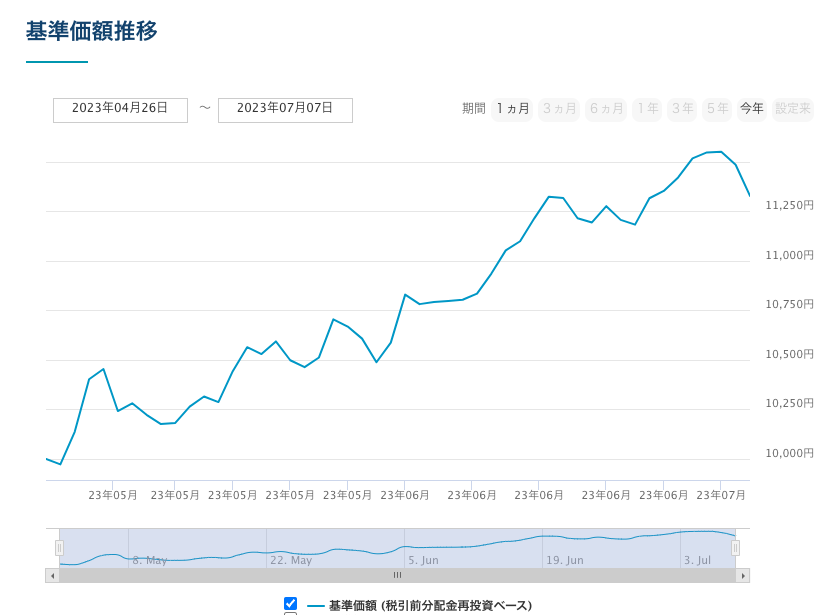The width and height of the screenshot is (840, 615).
Task: Click the 5. Jun navigator timeline label
Action: pos(423,560)
